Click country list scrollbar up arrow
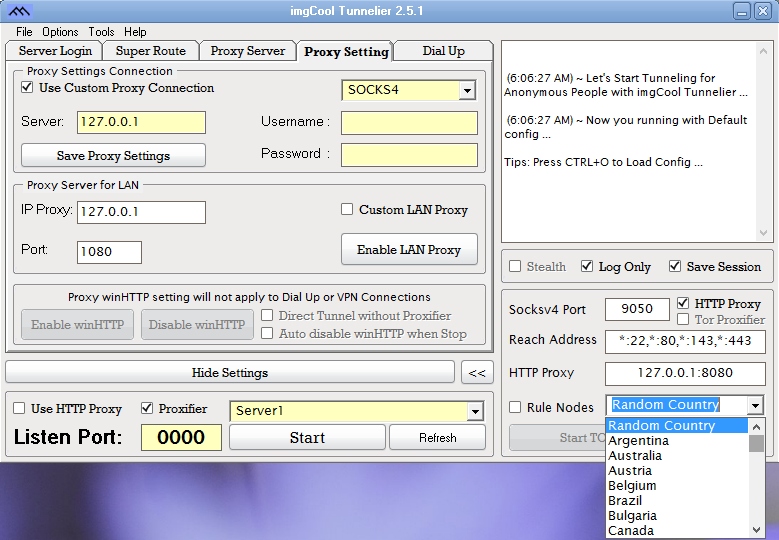The width and height of the screenshot is (779, 540). coord(756,426)
